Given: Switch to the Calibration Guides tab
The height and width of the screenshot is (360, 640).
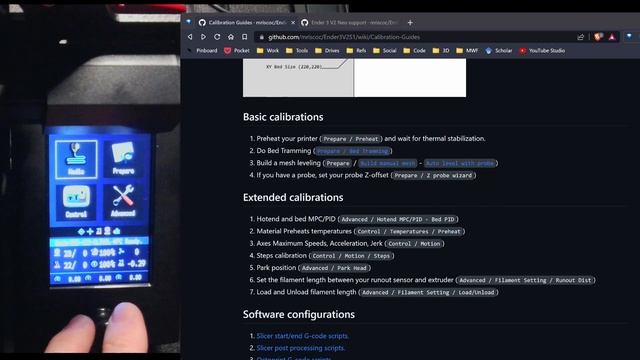Looking at the screenshot, I should point(246,22).
